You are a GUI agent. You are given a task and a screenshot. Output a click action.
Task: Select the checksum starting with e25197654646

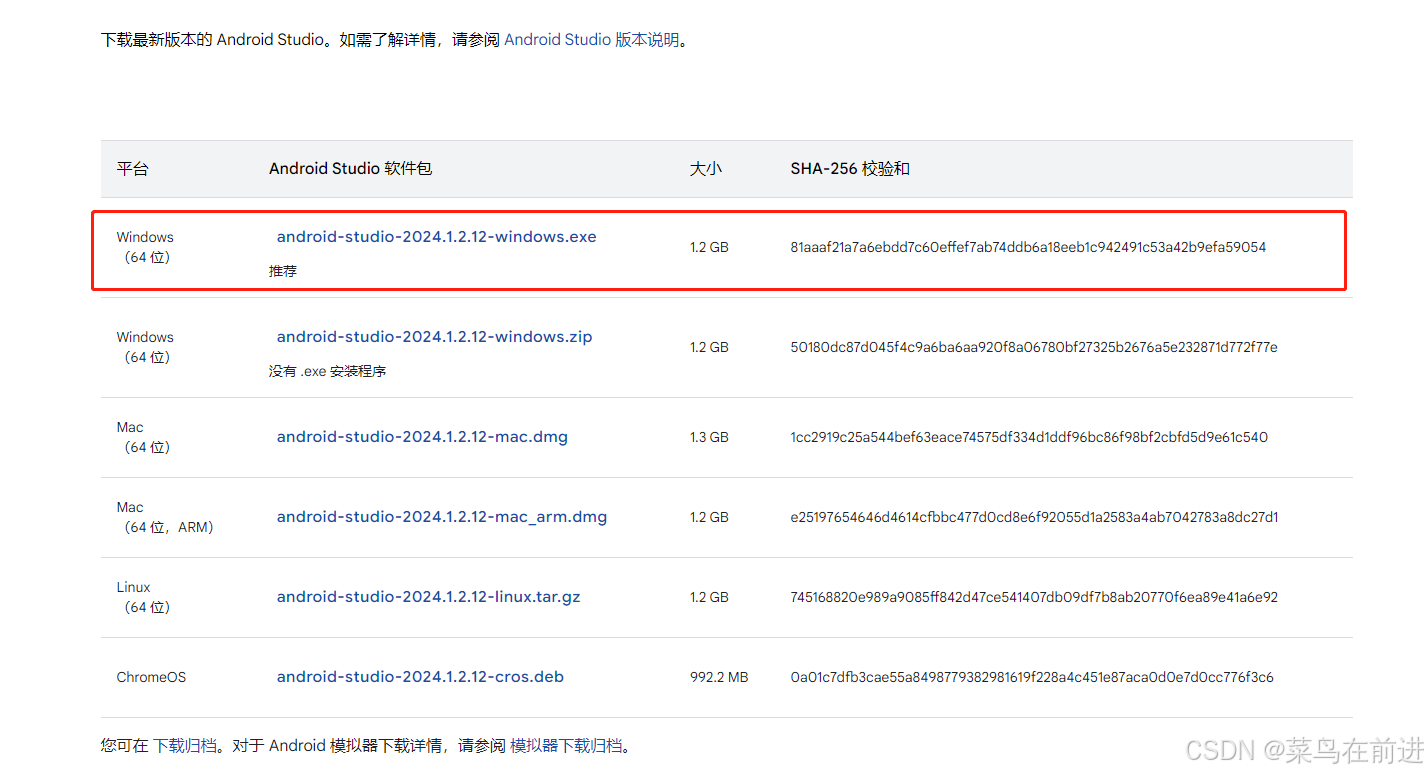[x=1034, y=517]
